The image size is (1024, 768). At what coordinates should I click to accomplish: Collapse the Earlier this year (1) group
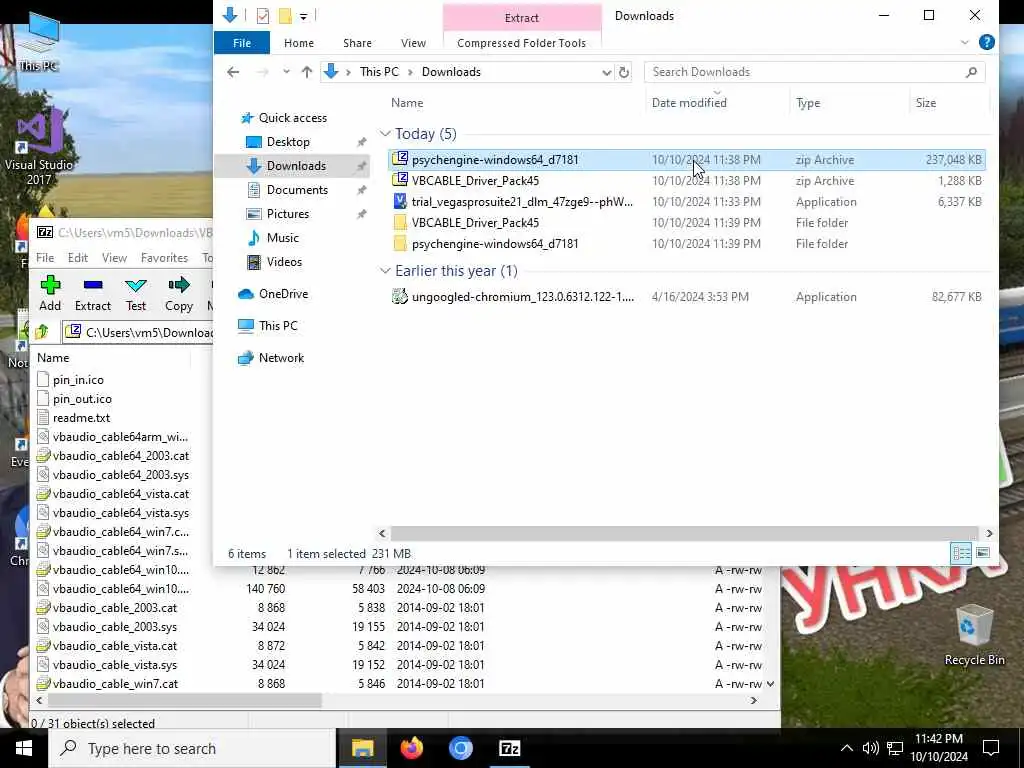(385, 271)
